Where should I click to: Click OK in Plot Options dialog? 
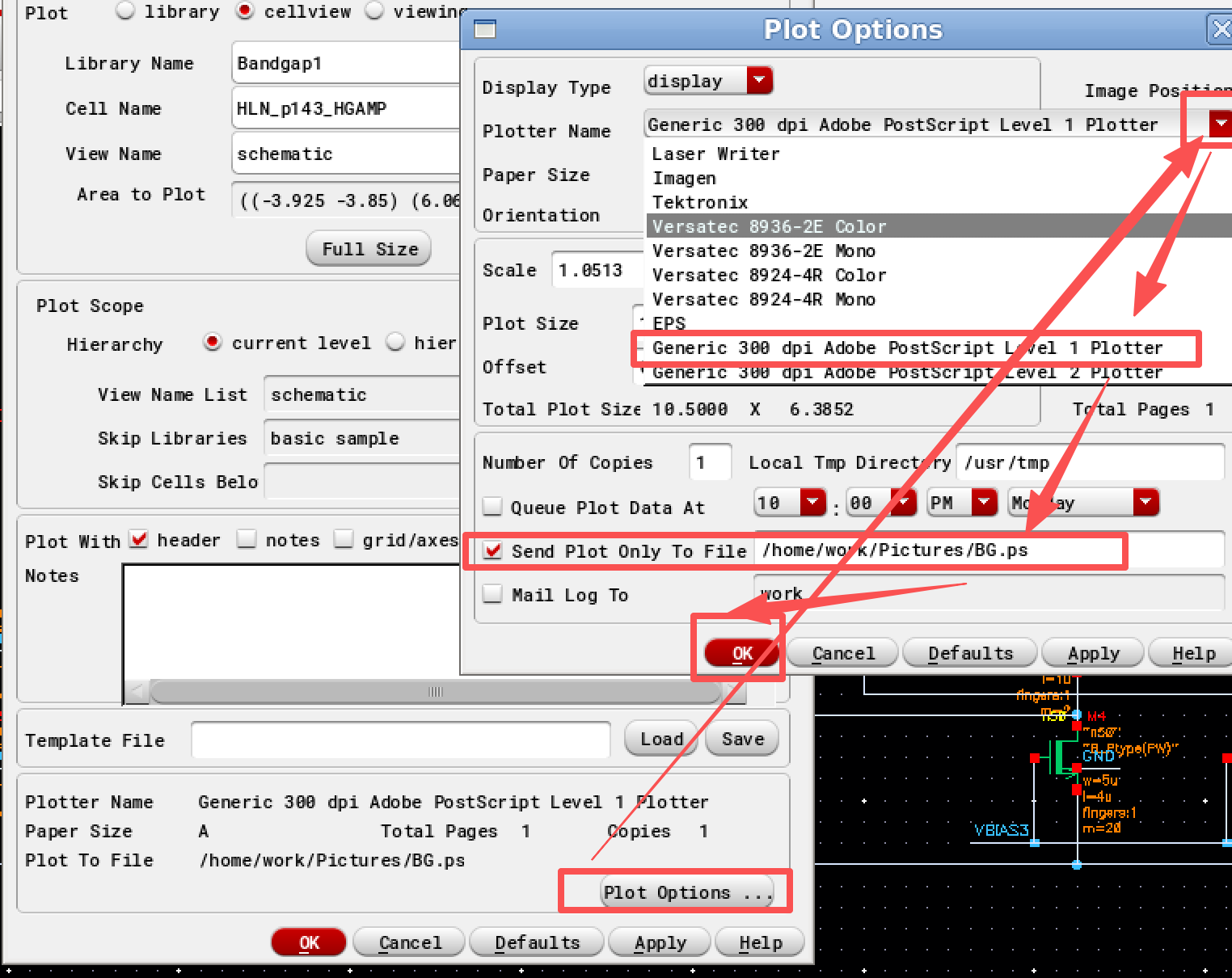point(742,653)
